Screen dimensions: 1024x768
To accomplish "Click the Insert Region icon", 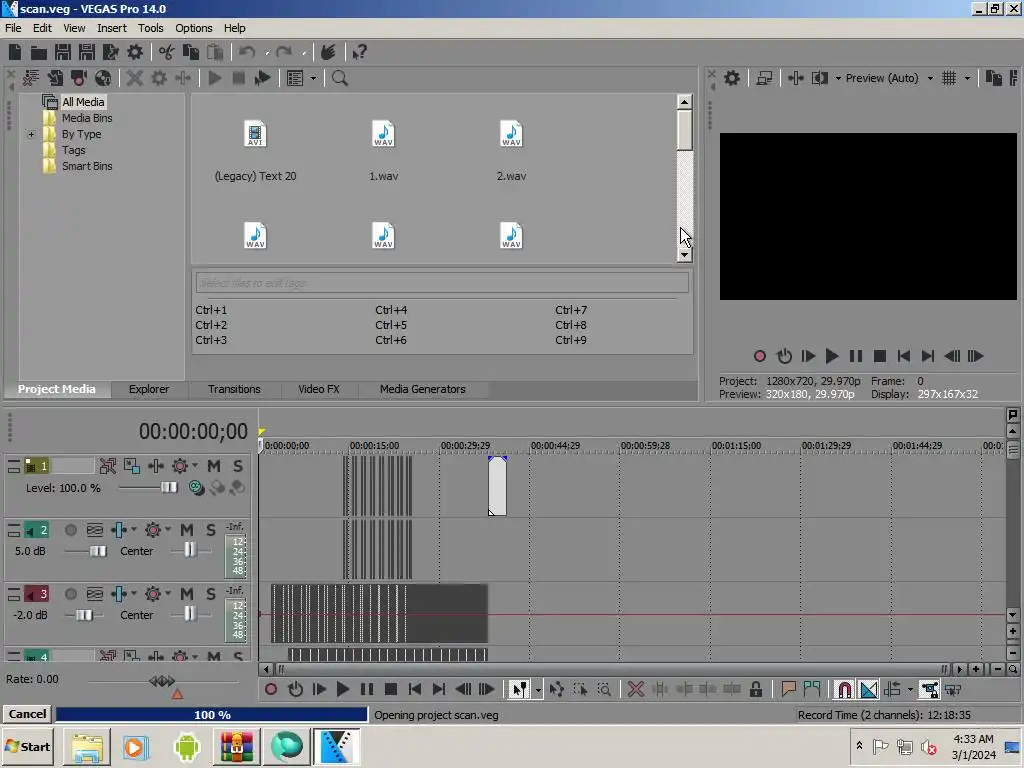I will click(812, 690).
